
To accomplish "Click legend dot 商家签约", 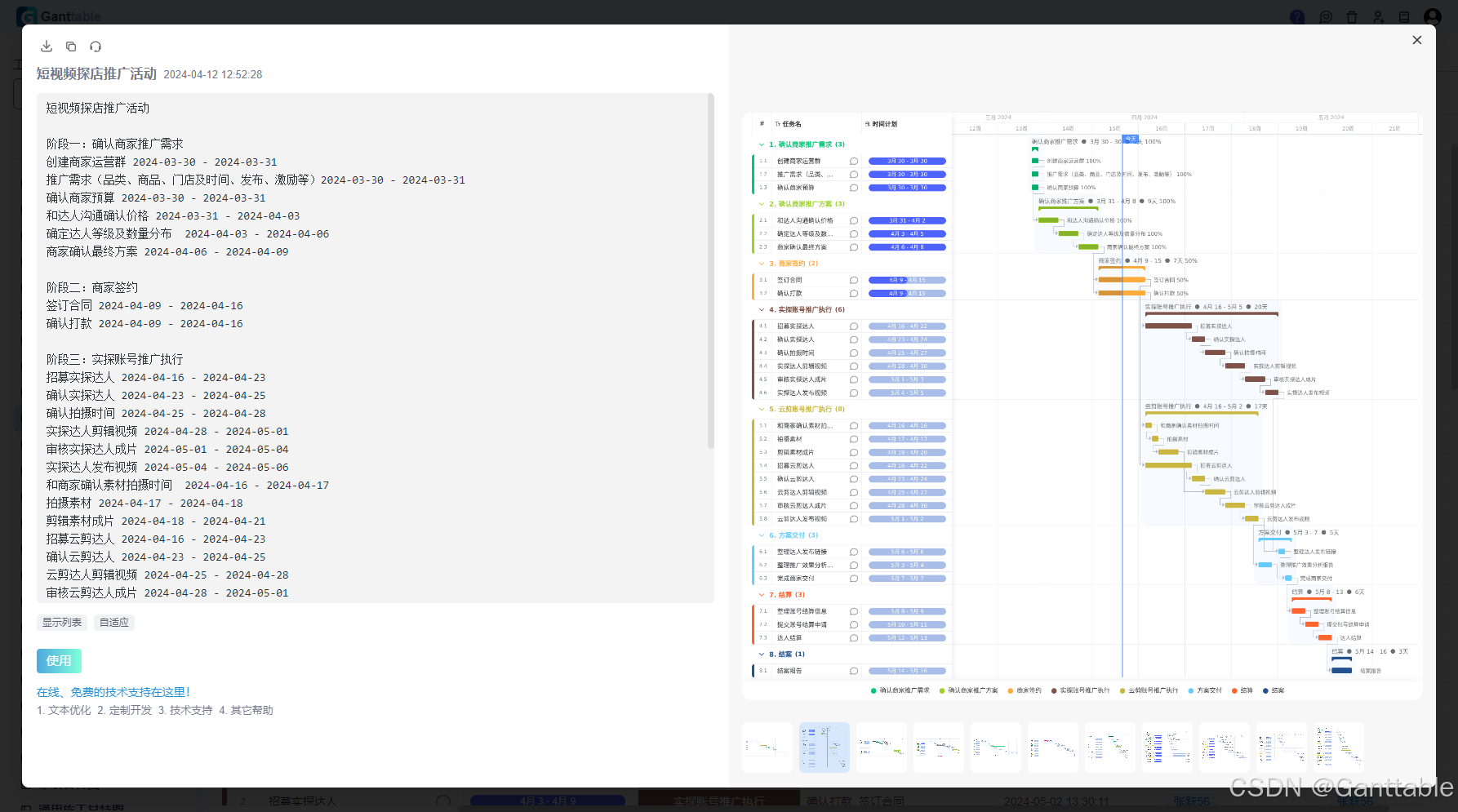I will (x=1011, y=690).
